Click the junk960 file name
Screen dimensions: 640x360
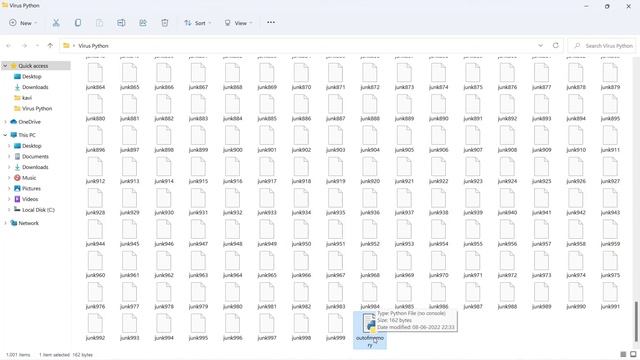(96, 275)
